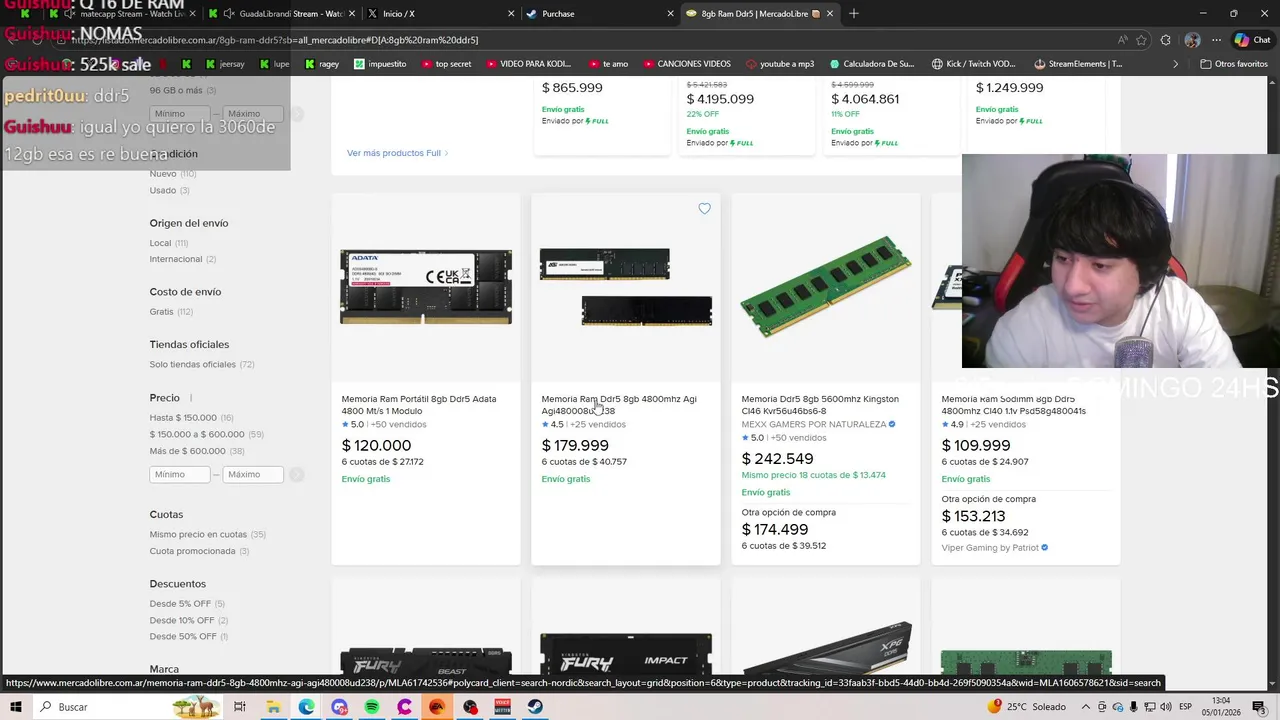
Task: Open Kick / Twitch VOD bookmark
Action: [974, 64]
